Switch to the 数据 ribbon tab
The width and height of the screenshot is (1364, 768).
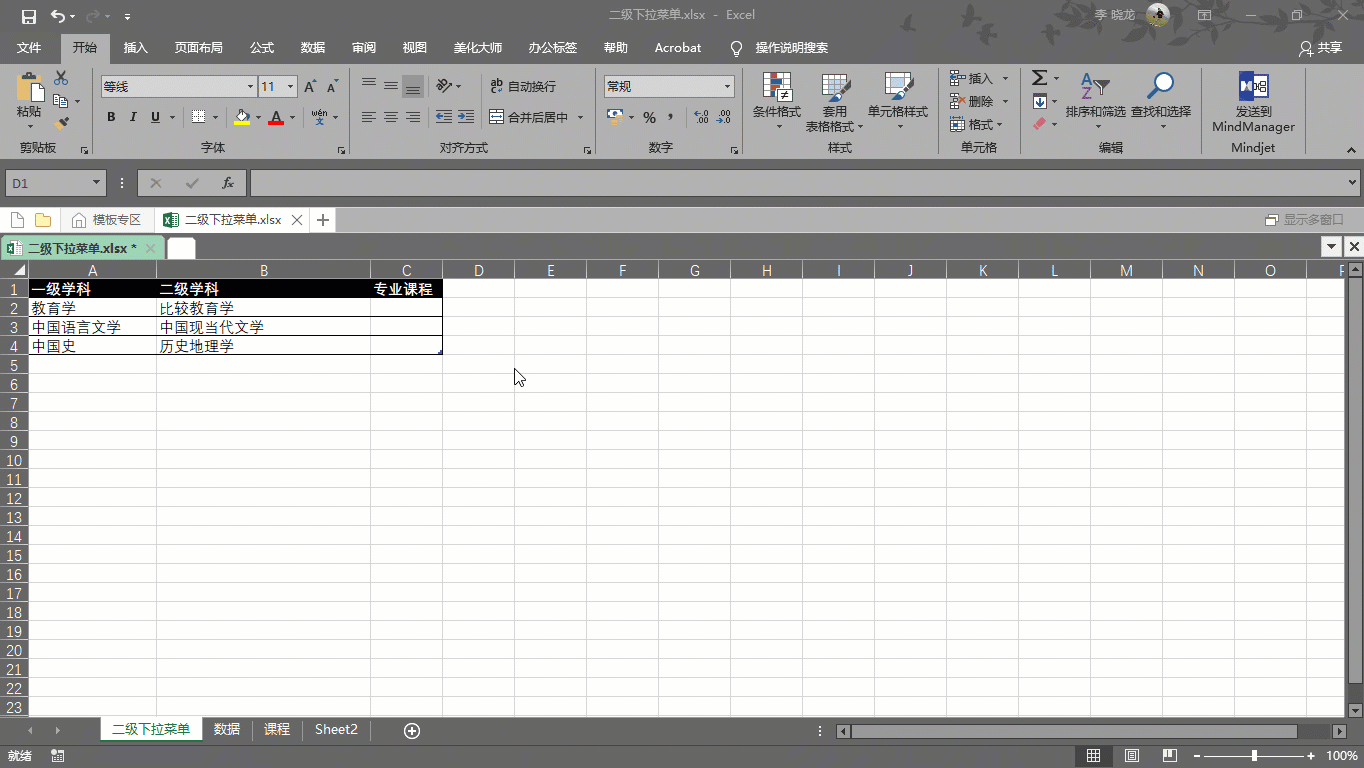tap(313, 48)
